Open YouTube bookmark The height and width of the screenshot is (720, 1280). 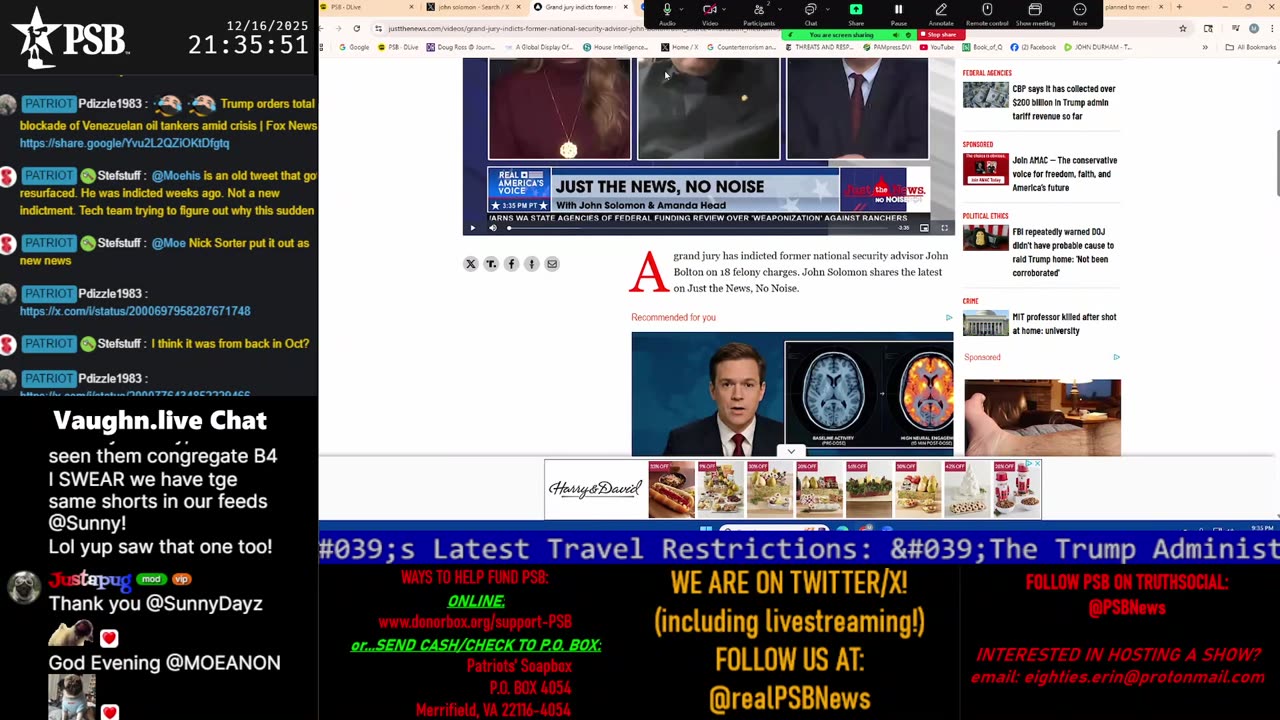pyautogui.click(x=936, y=47)
